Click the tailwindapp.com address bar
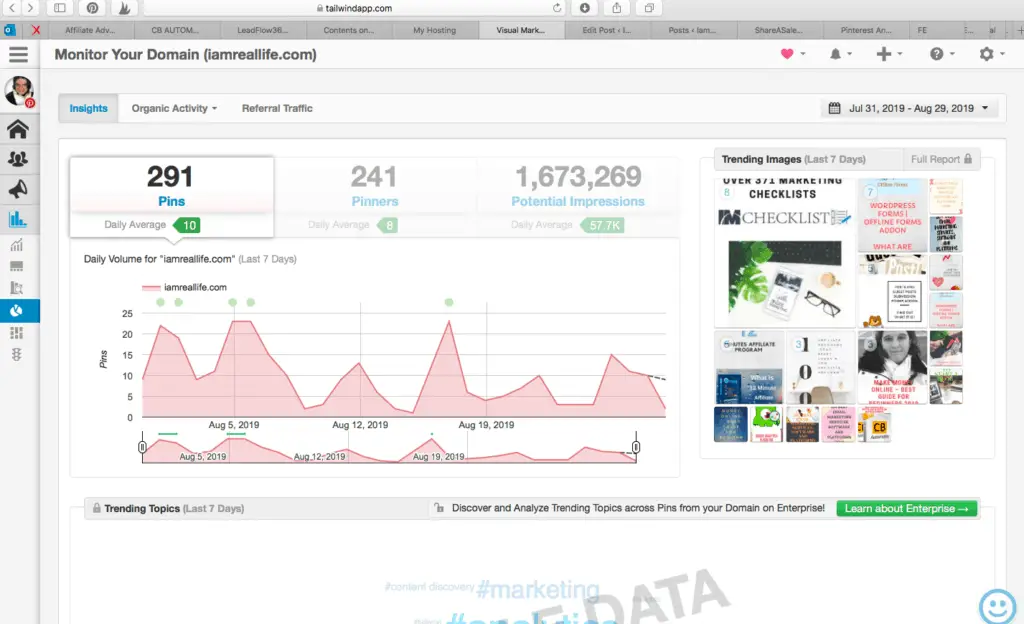This screenshot has height=624, width=1024. [355, 8]
